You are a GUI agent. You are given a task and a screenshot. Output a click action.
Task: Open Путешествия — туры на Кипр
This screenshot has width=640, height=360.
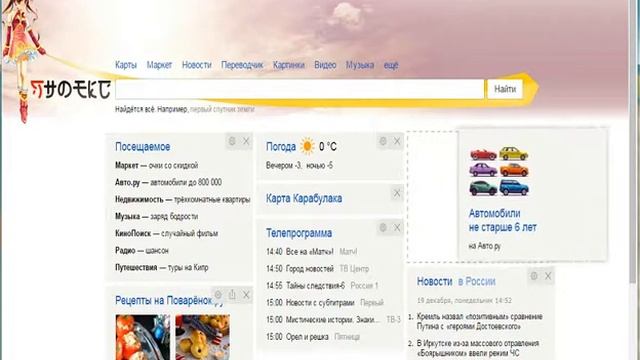(162, 267)
